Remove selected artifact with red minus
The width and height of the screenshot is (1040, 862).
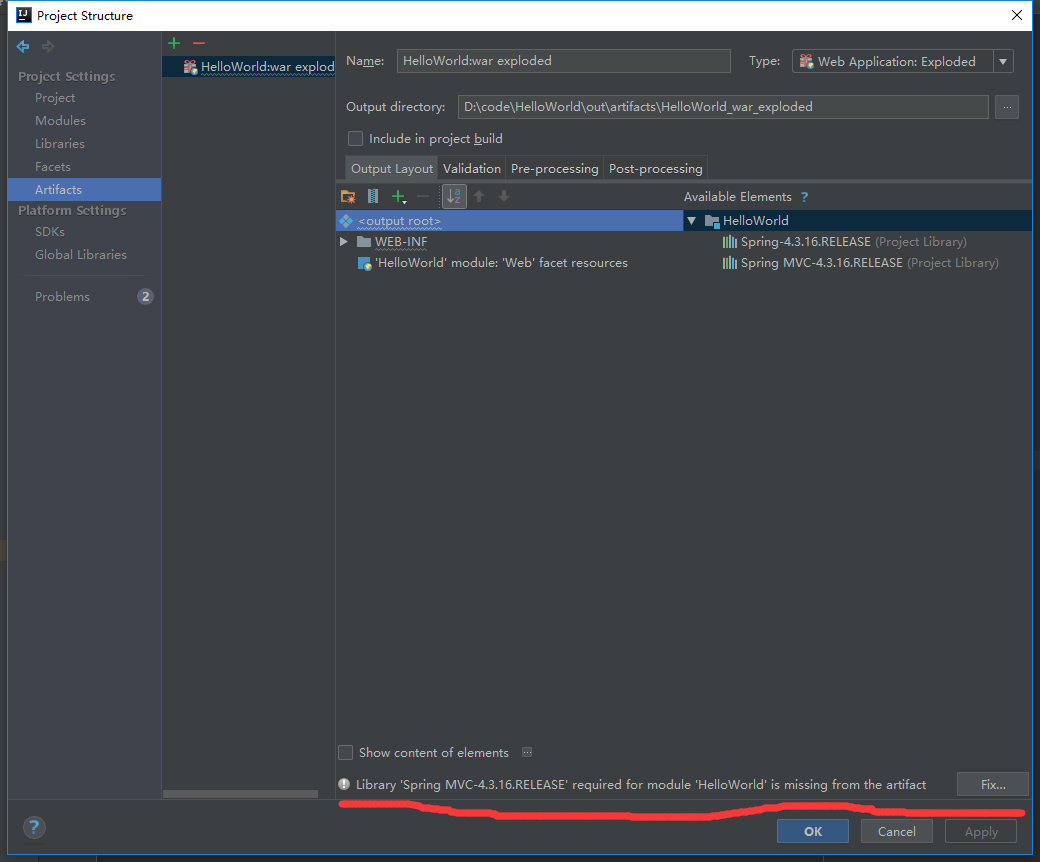(x=199, y=43)
